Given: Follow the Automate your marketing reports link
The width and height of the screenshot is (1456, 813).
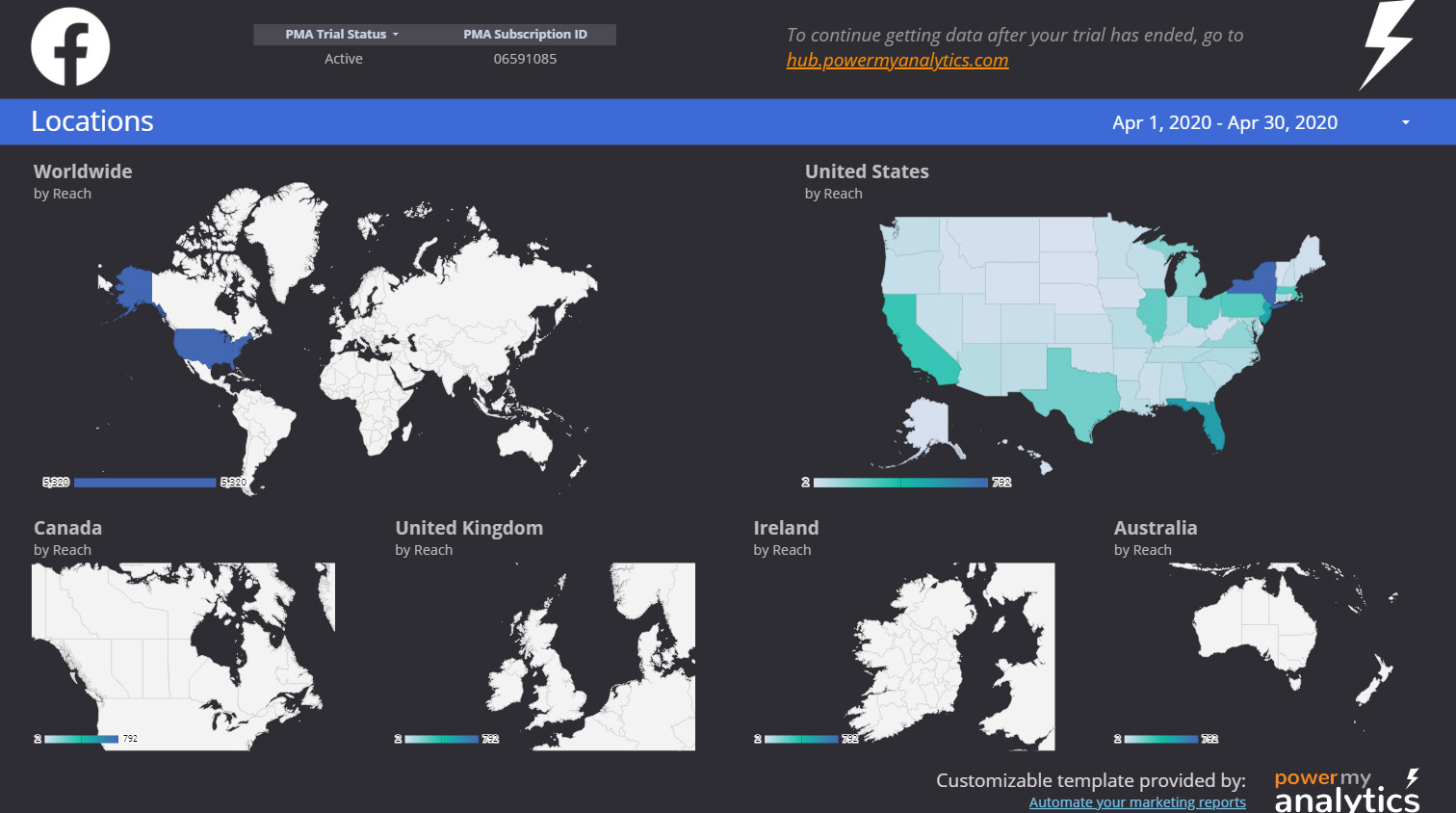Looking at the screenshot, I should coord(1137,801).
